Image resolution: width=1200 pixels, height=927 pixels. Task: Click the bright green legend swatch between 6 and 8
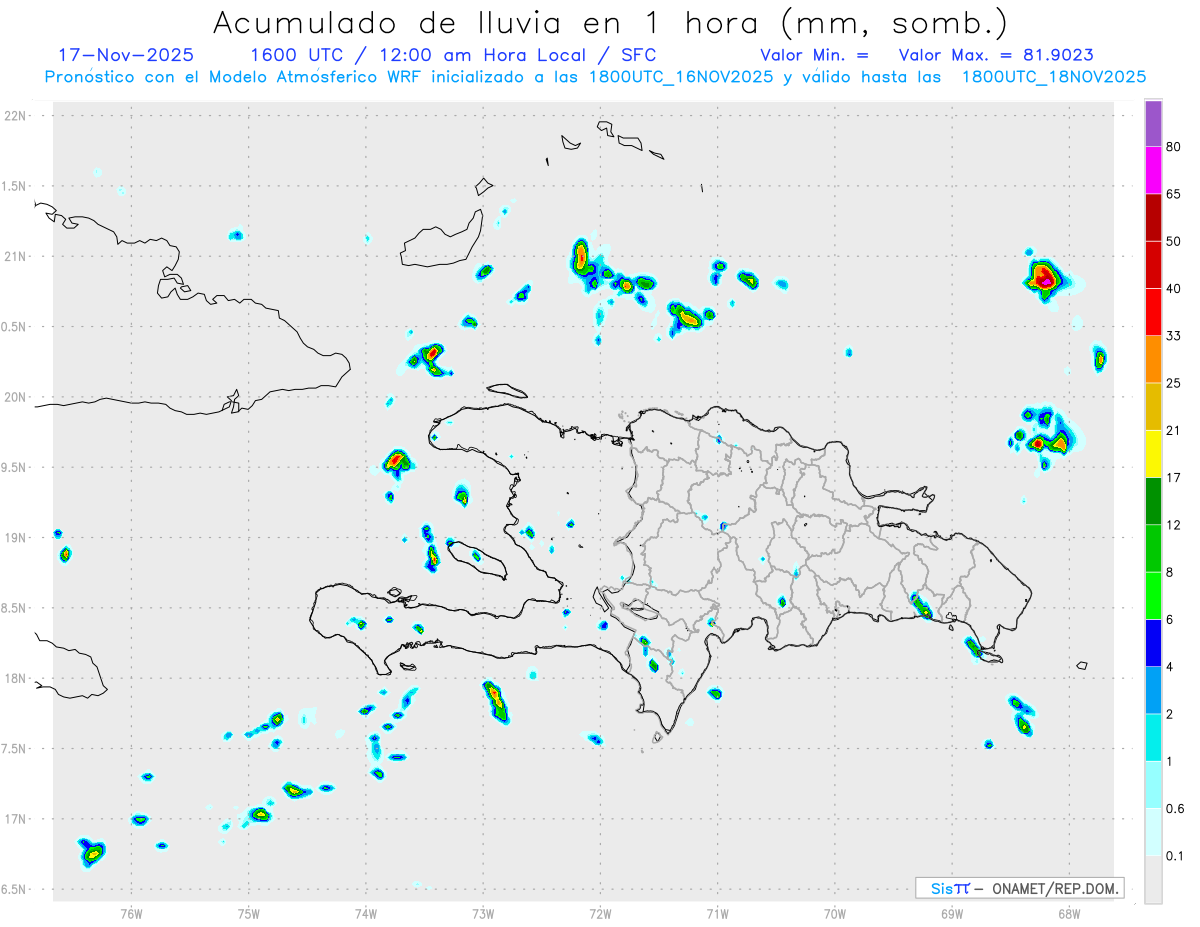[x=1153, y=596]
